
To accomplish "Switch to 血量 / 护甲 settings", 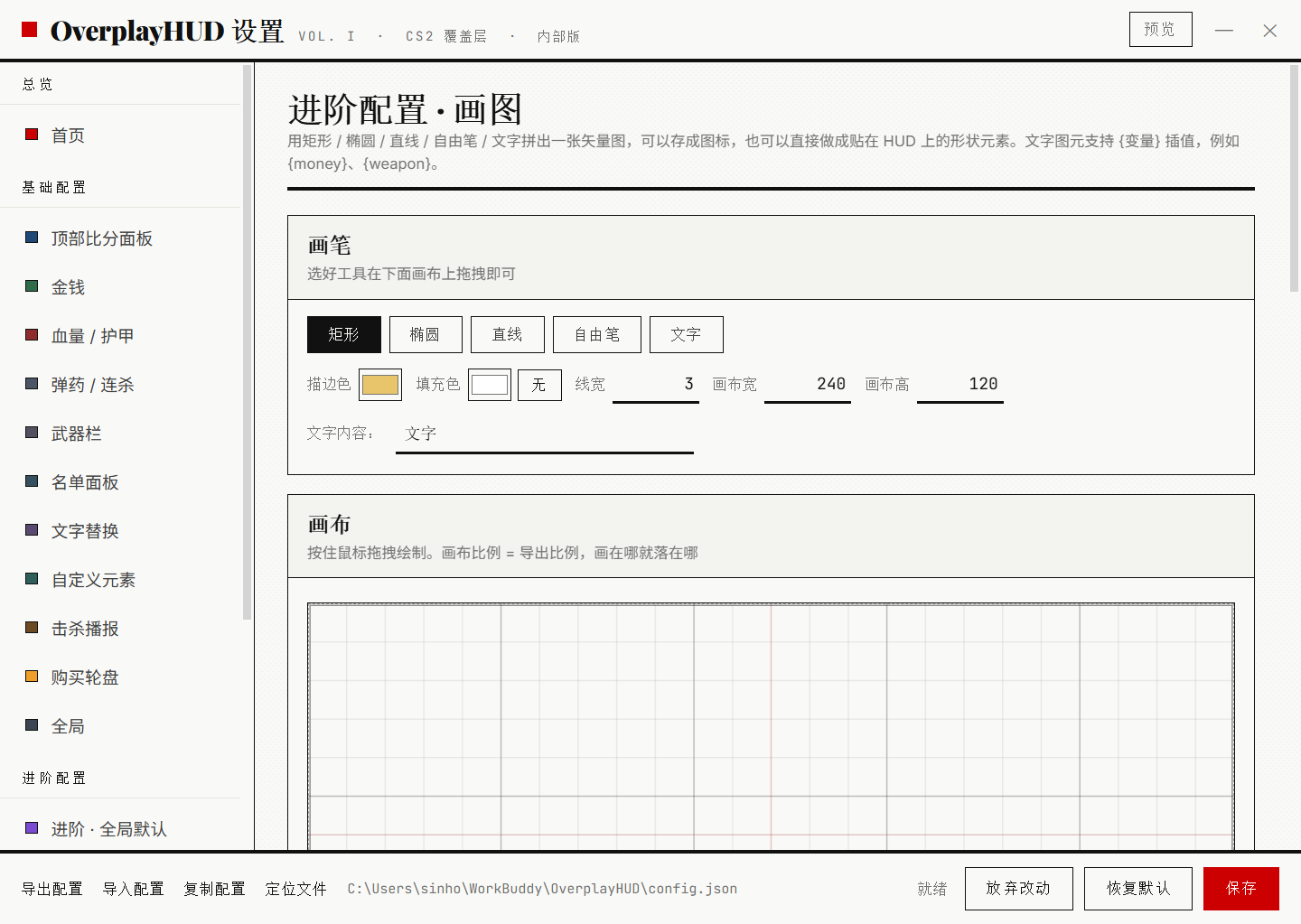I will coord(121,336).
